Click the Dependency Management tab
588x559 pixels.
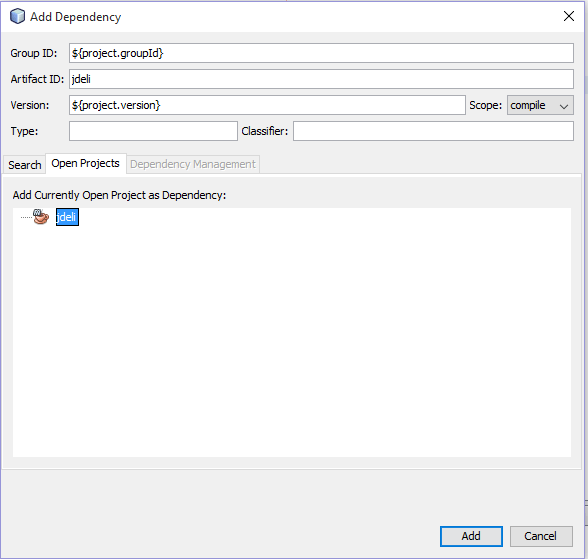193,165
